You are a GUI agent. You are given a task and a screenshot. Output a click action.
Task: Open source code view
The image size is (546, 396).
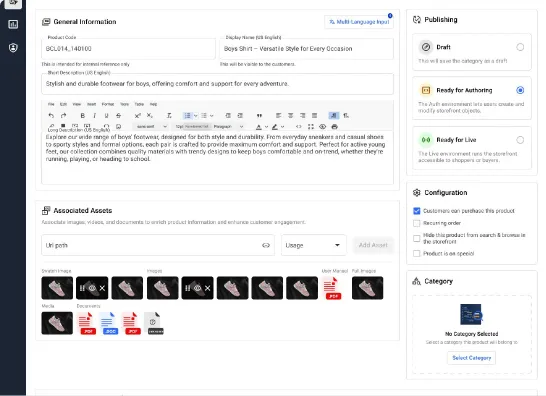[298, 127]
